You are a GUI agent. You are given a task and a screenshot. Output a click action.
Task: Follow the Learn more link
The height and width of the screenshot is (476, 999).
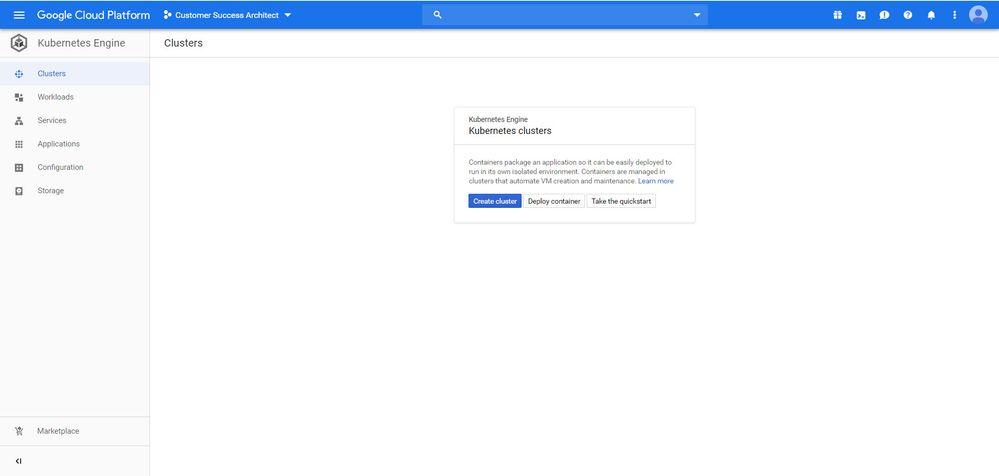click(x=656, y=181)
